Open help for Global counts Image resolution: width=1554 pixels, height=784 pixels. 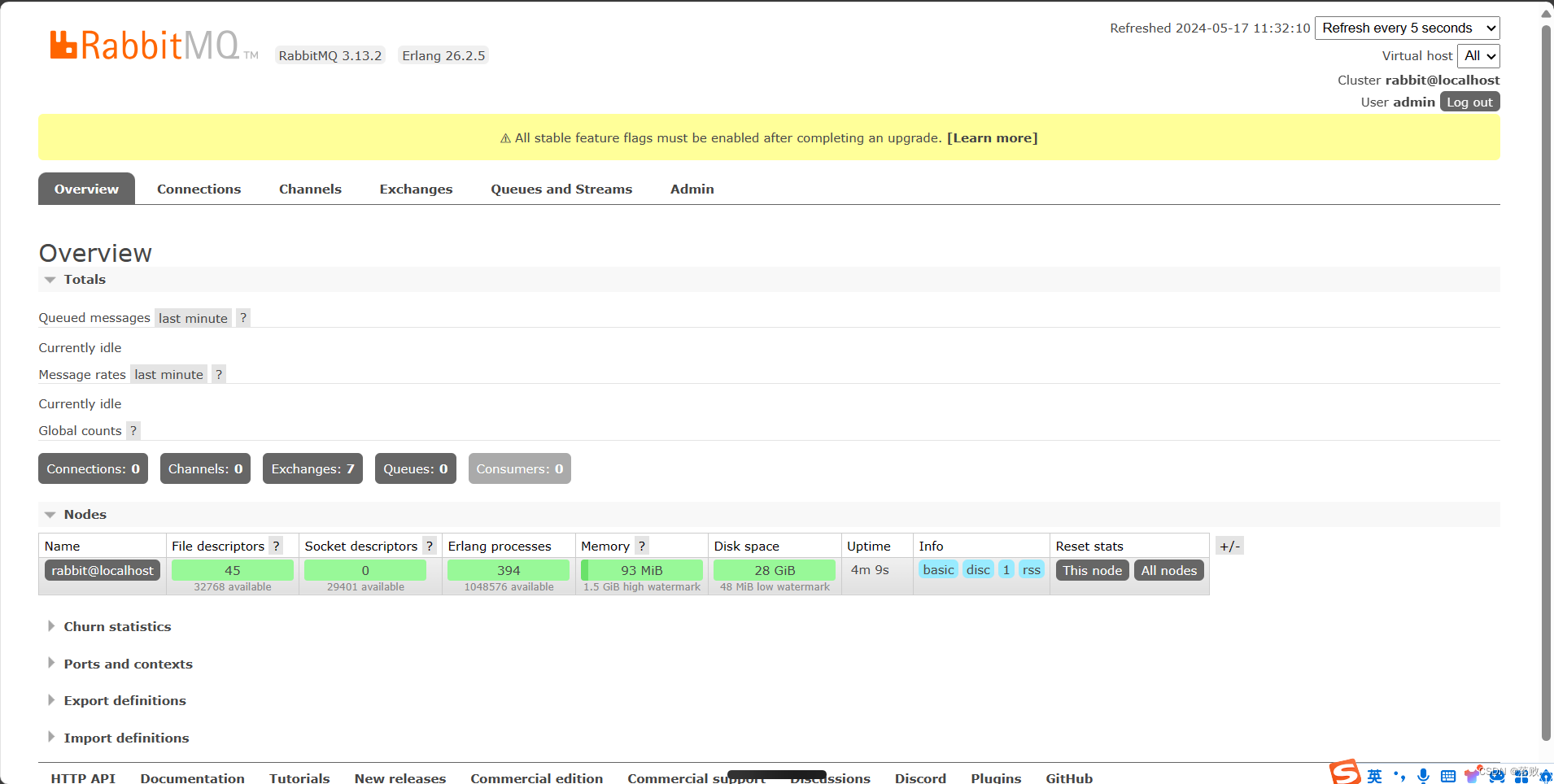(x=133, y=430)
